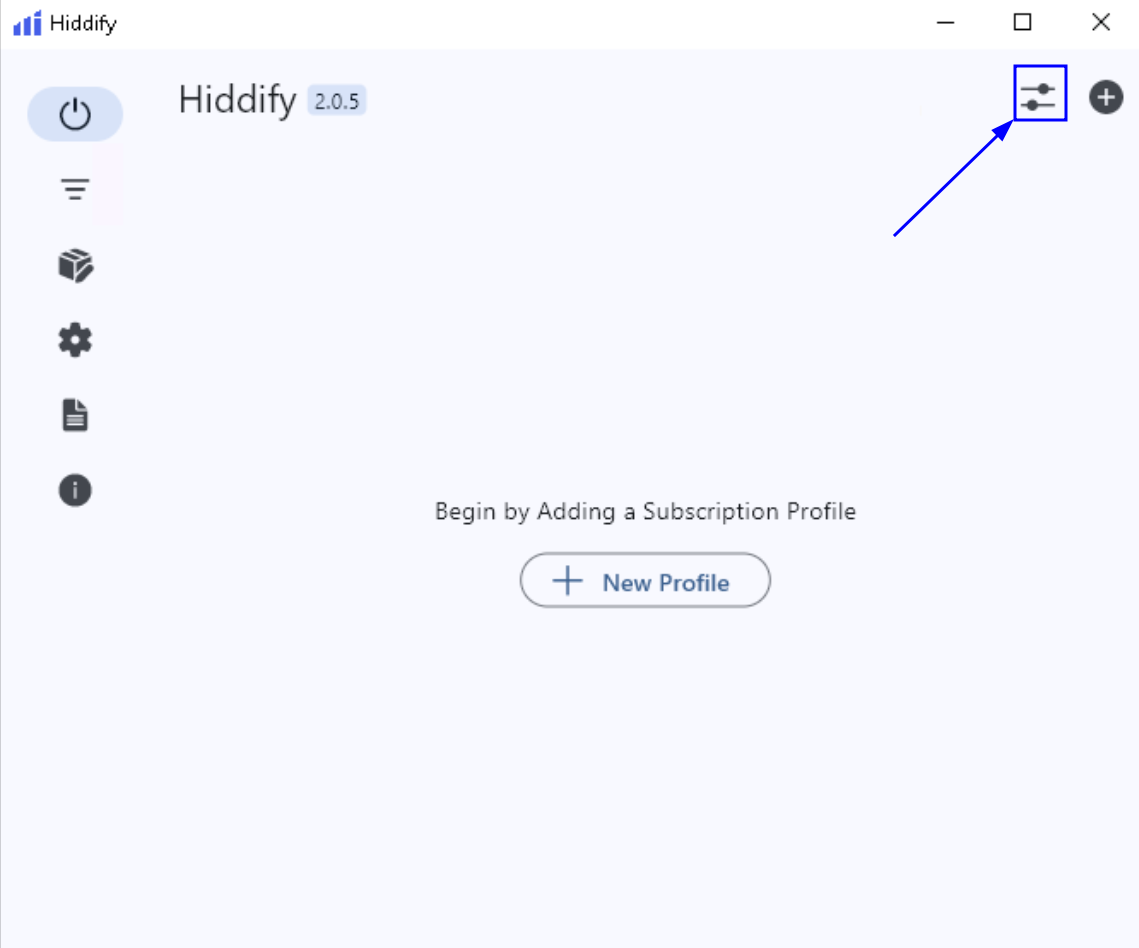The height and width of the screenshot is (948, 1139).
Task: Maximize the Hiddify window
Action: [x=1022, y=21]
